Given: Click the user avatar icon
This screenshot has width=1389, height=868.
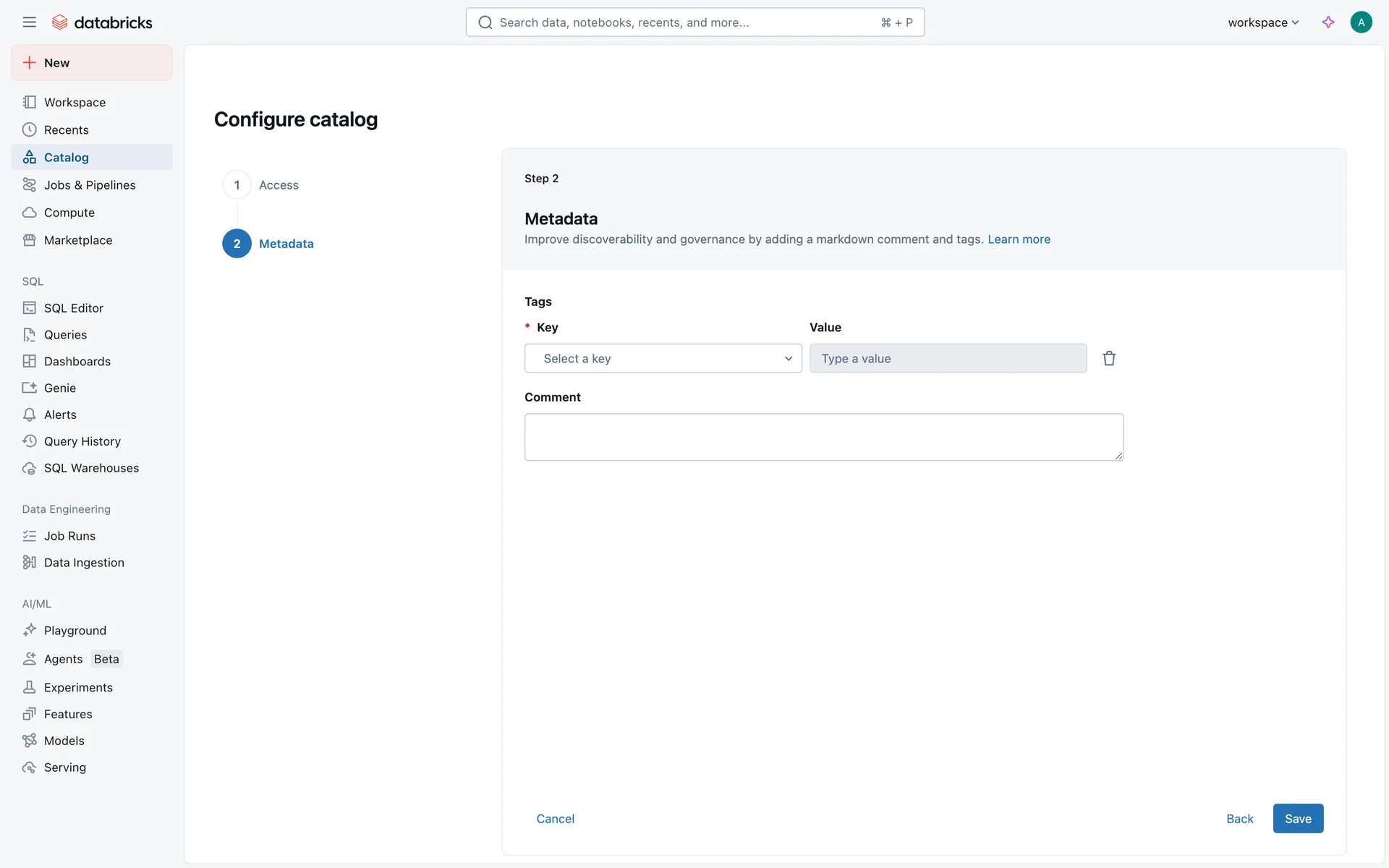Looking at the screenshot, I should click(x=1361, y=22).
